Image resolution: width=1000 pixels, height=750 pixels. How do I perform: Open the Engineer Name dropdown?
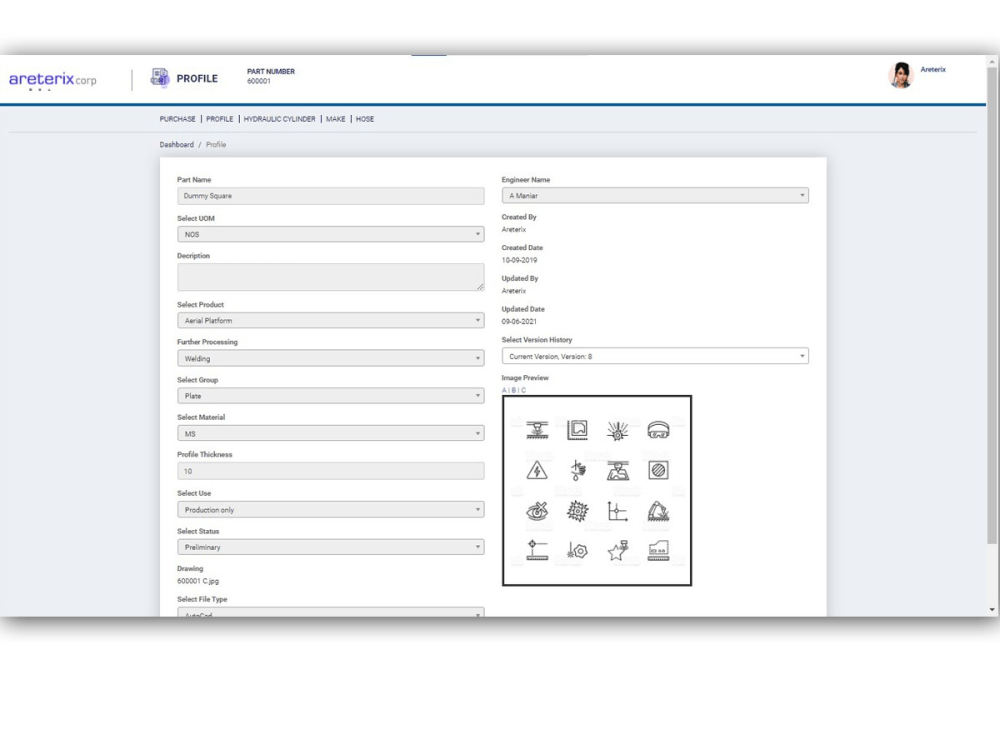point(655,195)
